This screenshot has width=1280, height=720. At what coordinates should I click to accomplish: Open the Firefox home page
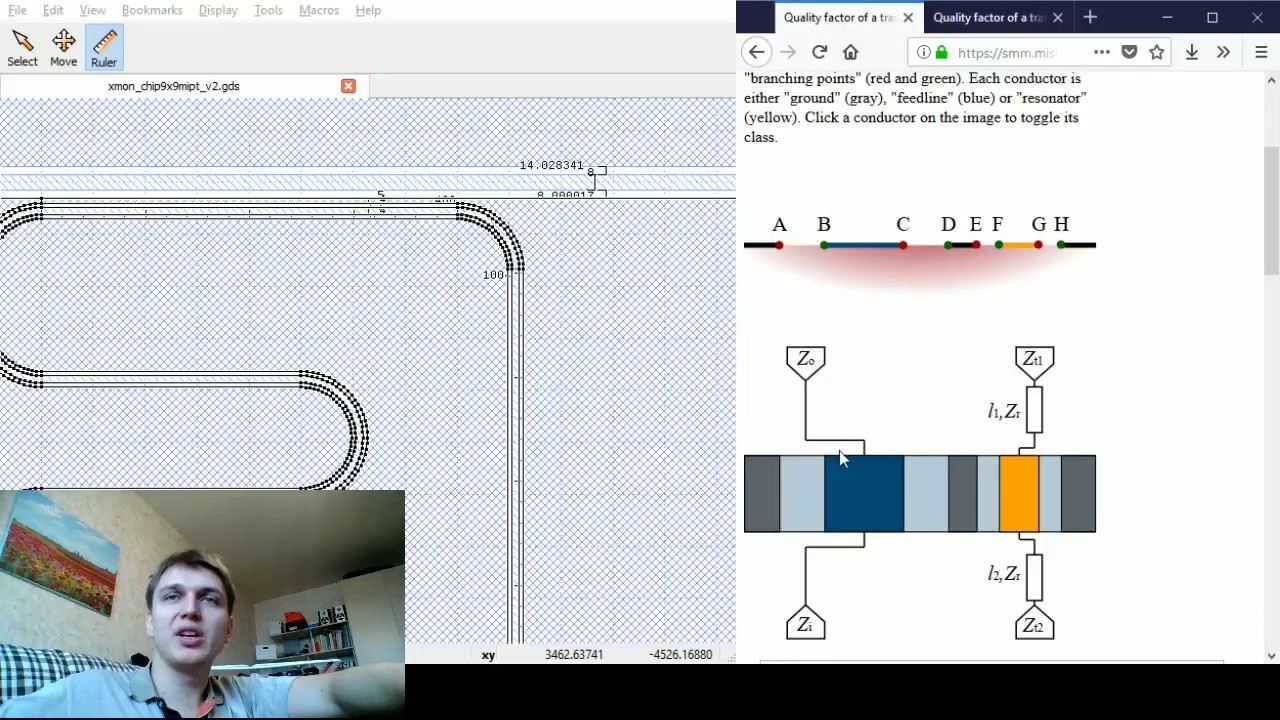coord(851,52)
